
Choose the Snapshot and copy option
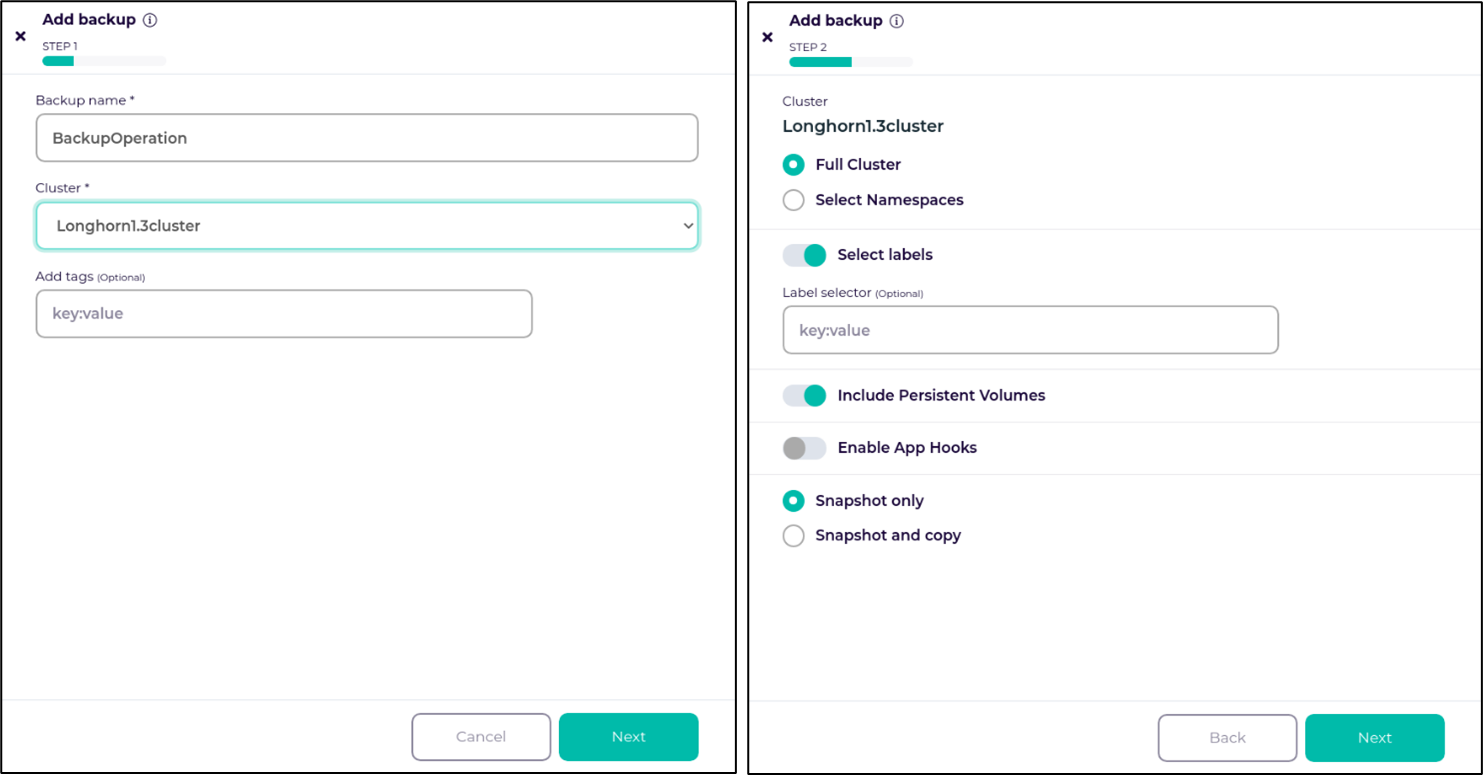click(x=794, y=536)
